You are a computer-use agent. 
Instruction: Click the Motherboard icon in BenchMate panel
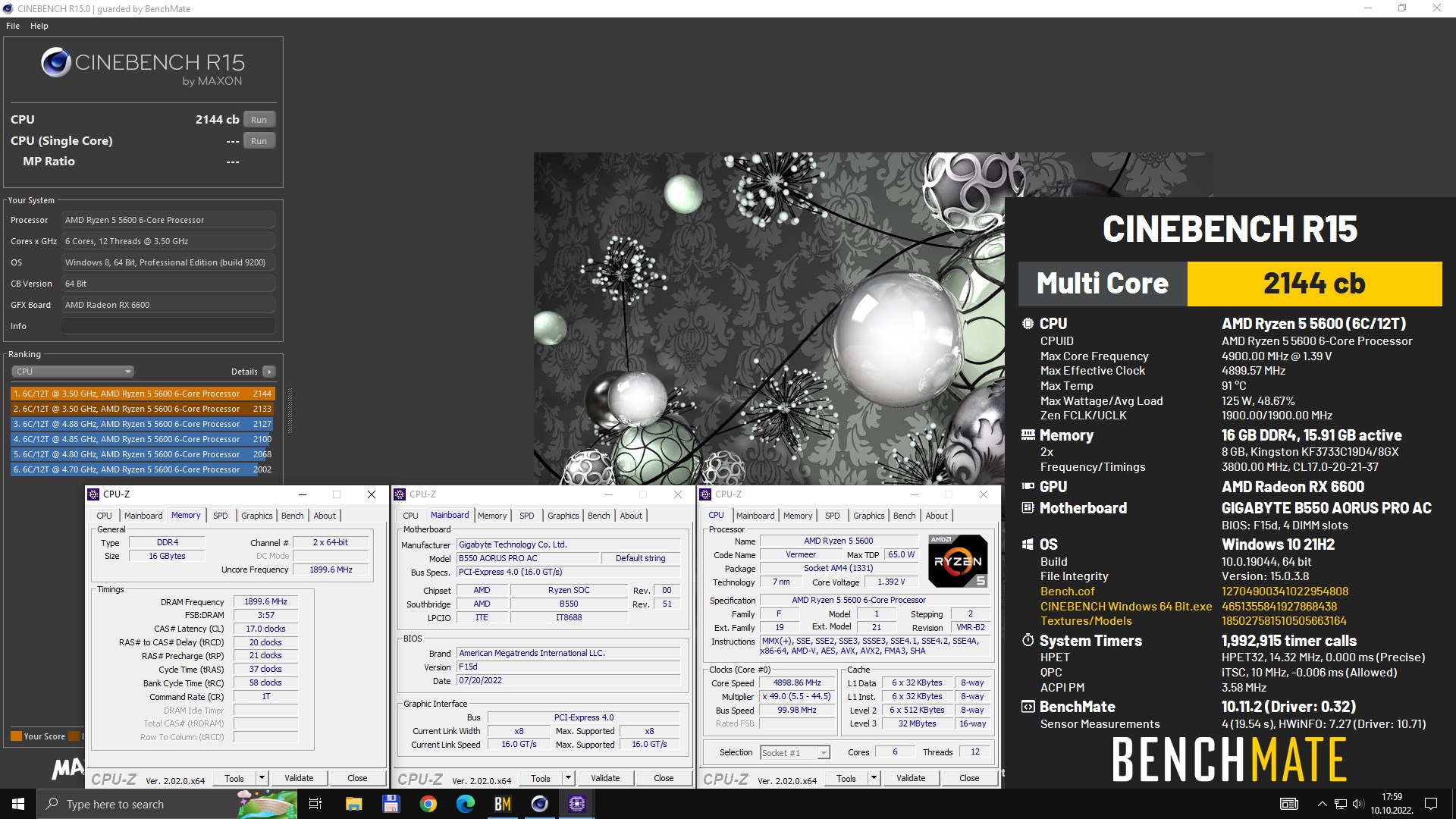[x=1028, y=508]
